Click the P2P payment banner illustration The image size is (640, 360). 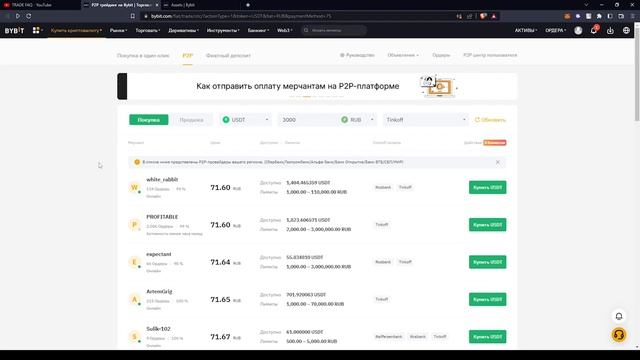point(438,86)
